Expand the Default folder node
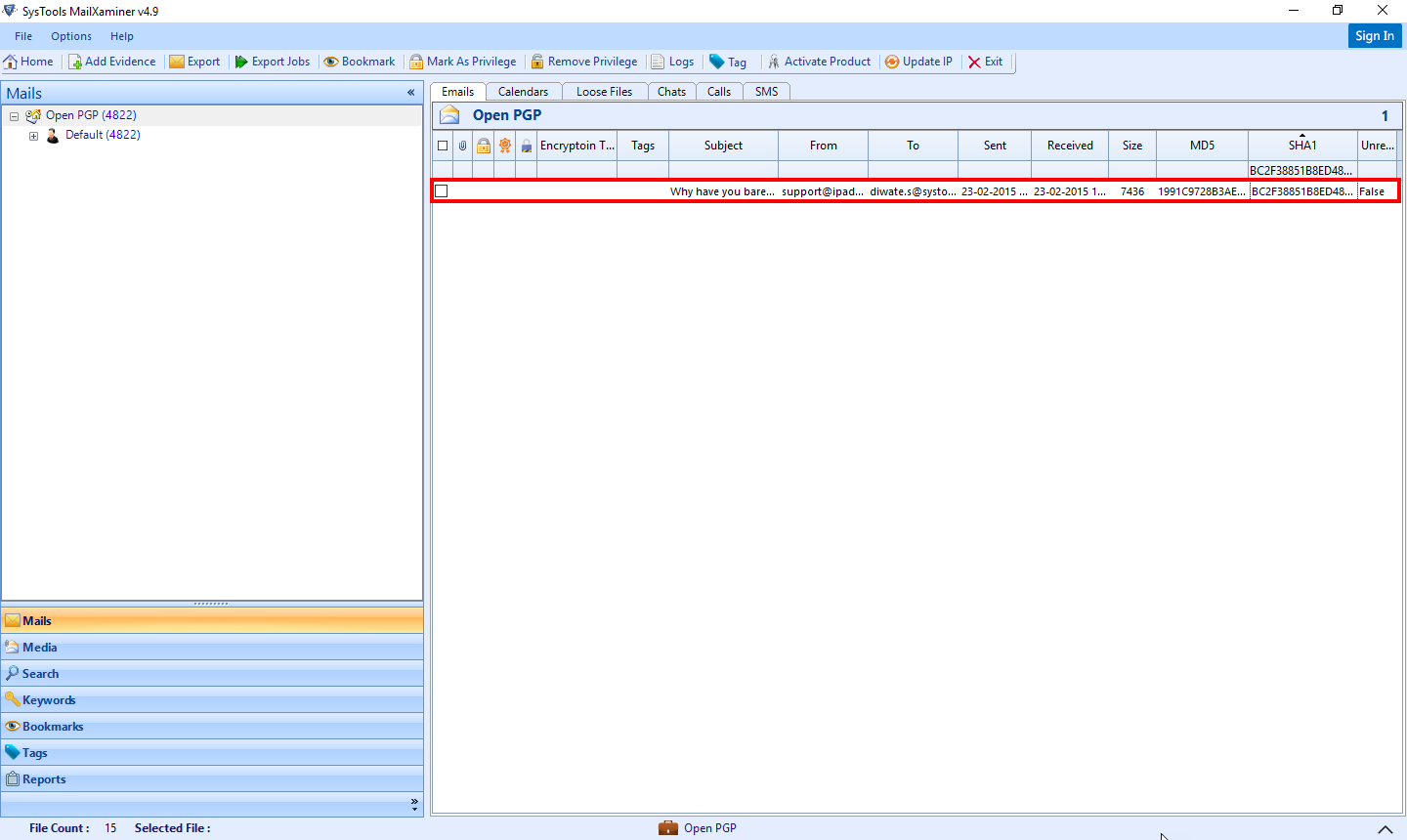 coord(34,136)
